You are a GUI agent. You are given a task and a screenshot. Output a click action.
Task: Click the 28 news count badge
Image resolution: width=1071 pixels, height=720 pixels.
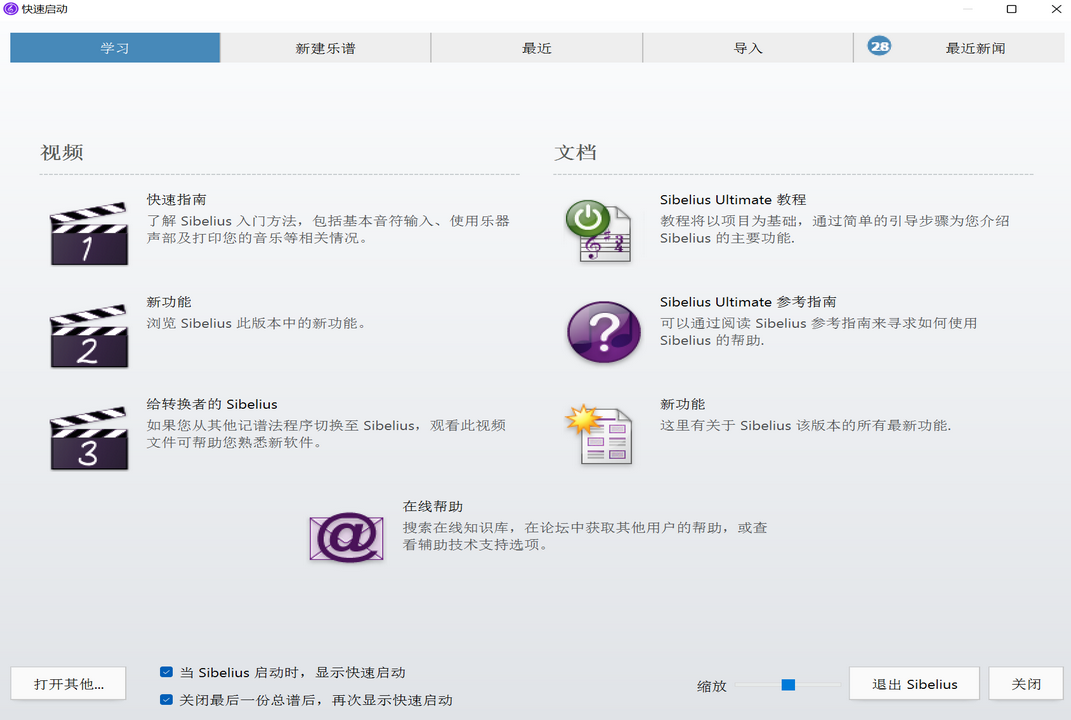coord(879,46)
